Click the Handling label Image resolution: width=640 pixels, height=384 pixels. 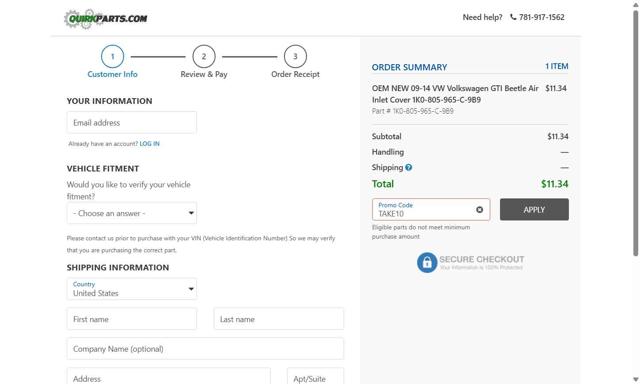(x=388, y=152)
